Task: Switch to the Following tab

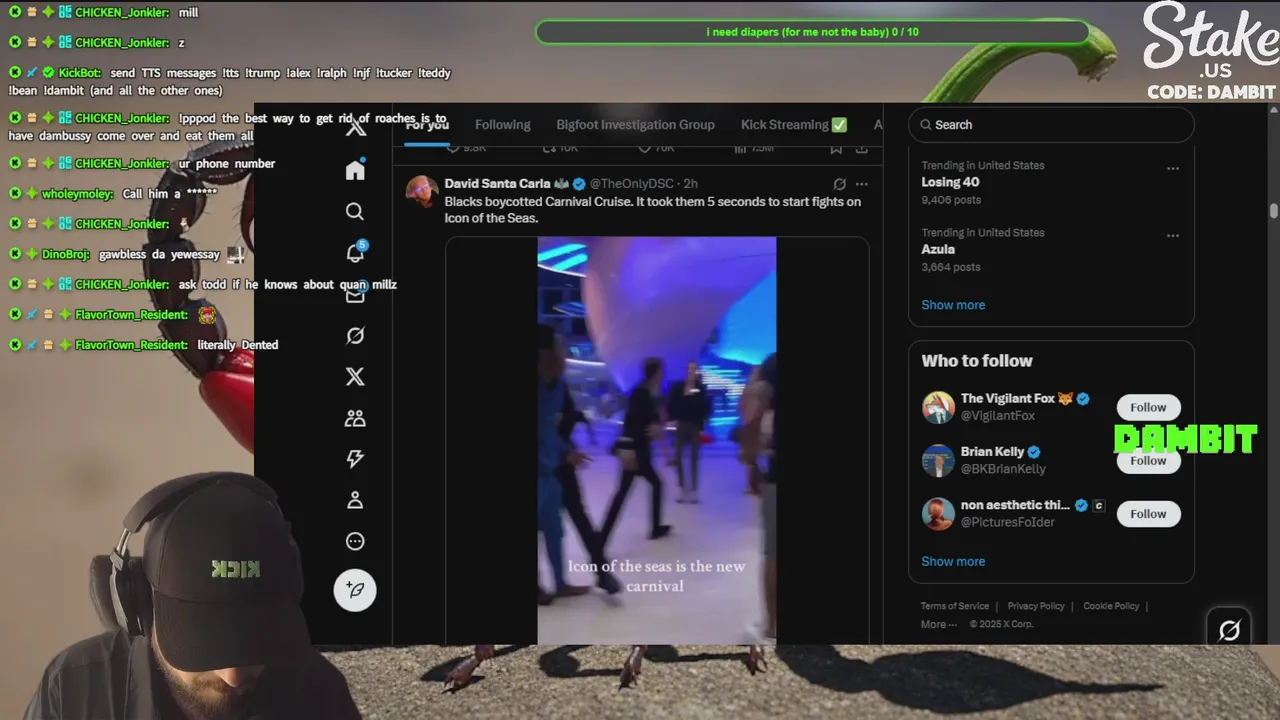Action: pyautogui.click(x=502, y=125)
